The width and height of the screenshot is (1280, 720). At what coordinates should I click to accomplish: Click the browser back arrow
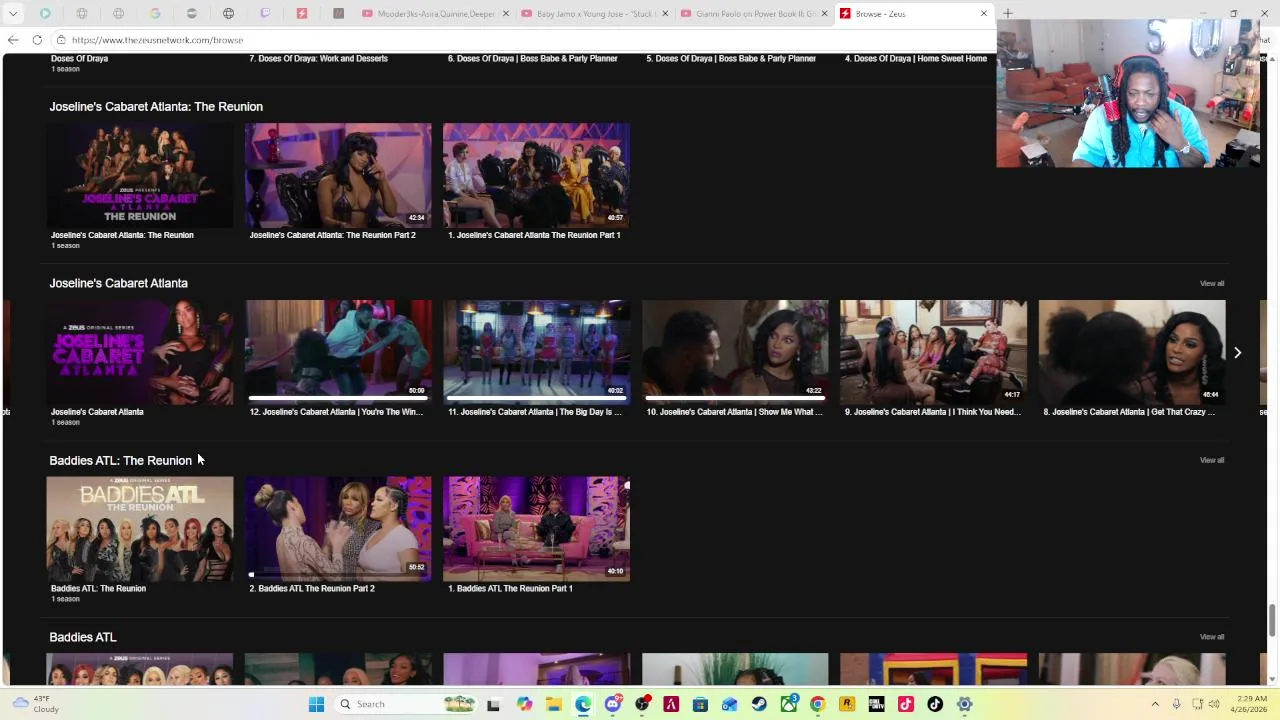[x=13, y=40]
